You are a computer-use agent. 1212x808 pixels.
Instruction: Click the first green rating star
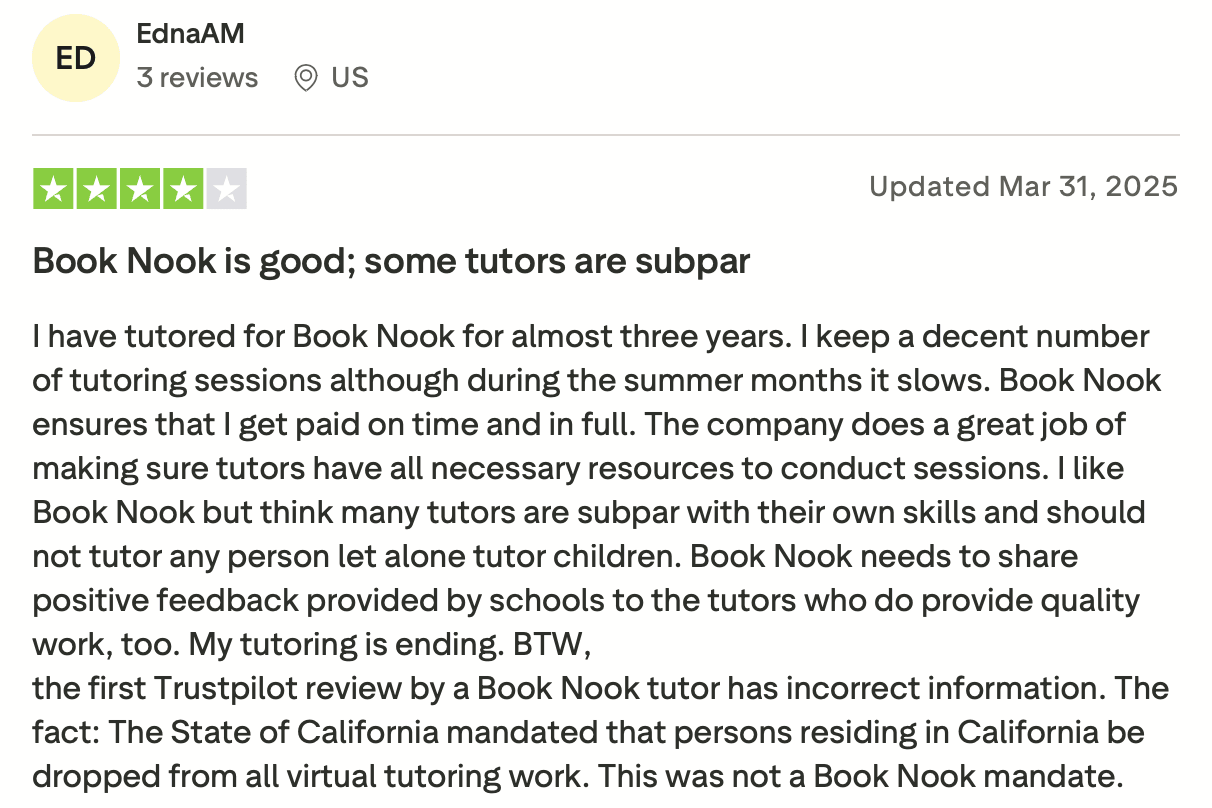54,189
